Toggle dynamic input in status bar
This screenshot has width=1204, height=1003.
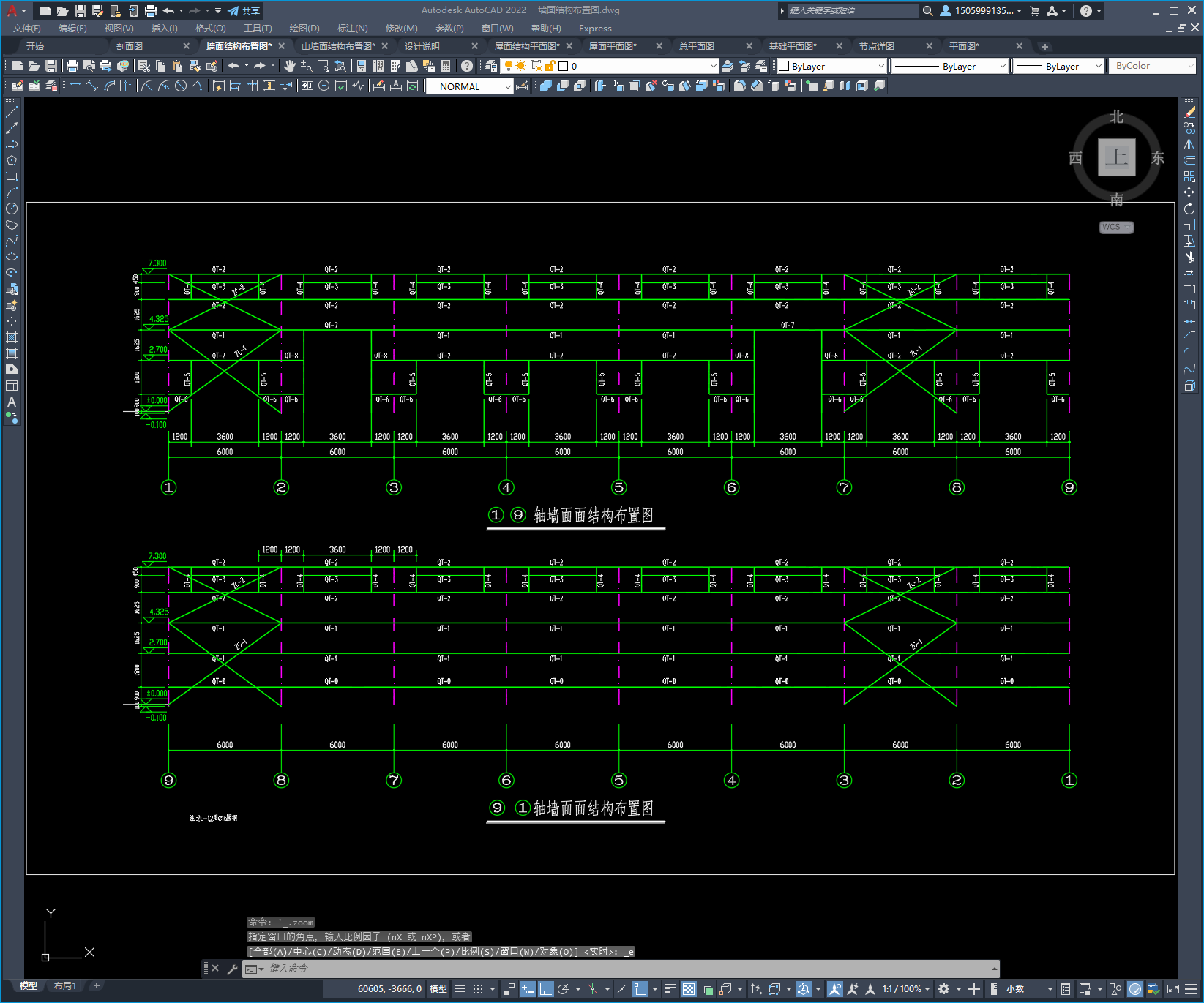tap(528, 989)
